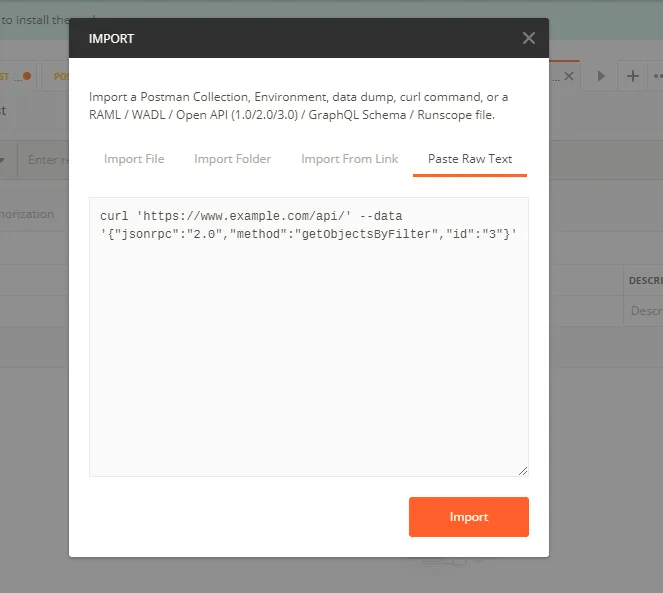Grab the textarea resize handle corner
The width and height of the screenshot is (663, 593).
(523, 471)
